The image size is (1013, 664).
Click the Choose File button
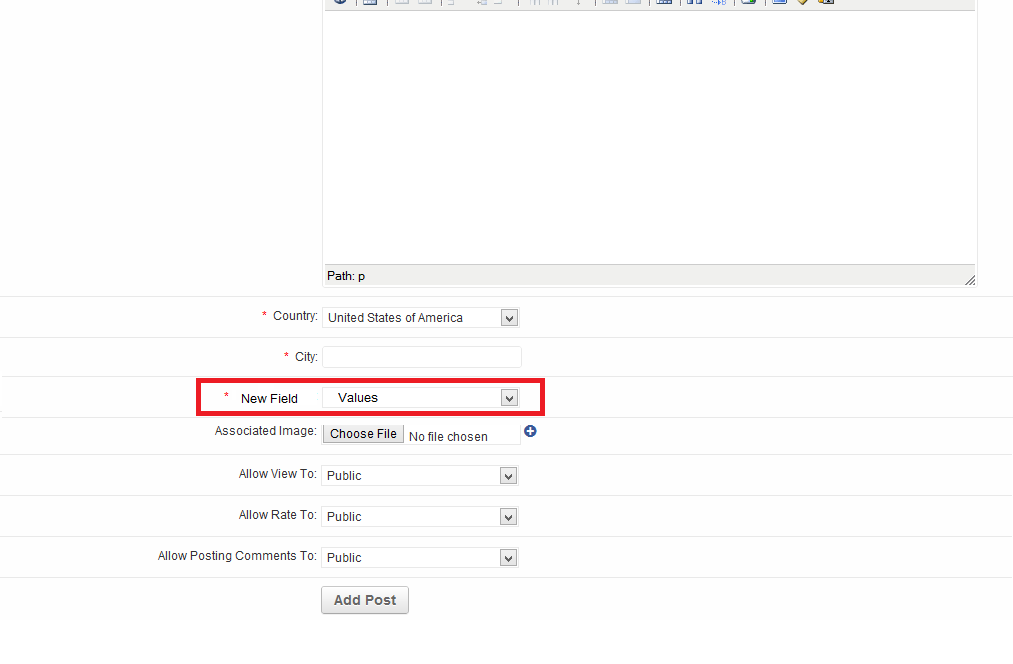click(x=364, y=434)
